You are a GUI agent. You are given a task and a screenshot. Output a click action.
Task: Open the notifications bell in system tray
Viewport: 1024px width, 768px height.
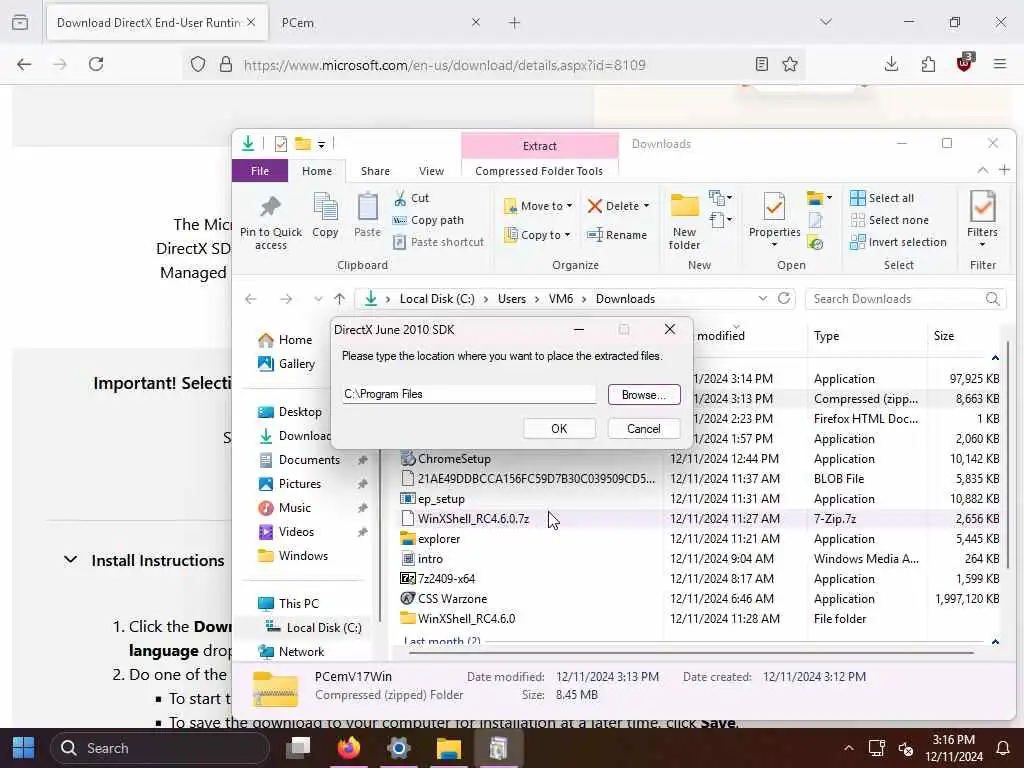pyautogui.click(x=1002, y=748)
